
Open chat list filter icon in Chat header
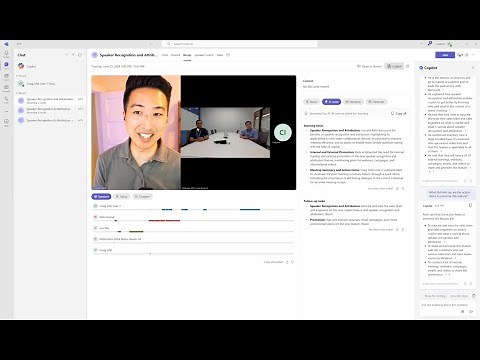(x=73, y=55)
